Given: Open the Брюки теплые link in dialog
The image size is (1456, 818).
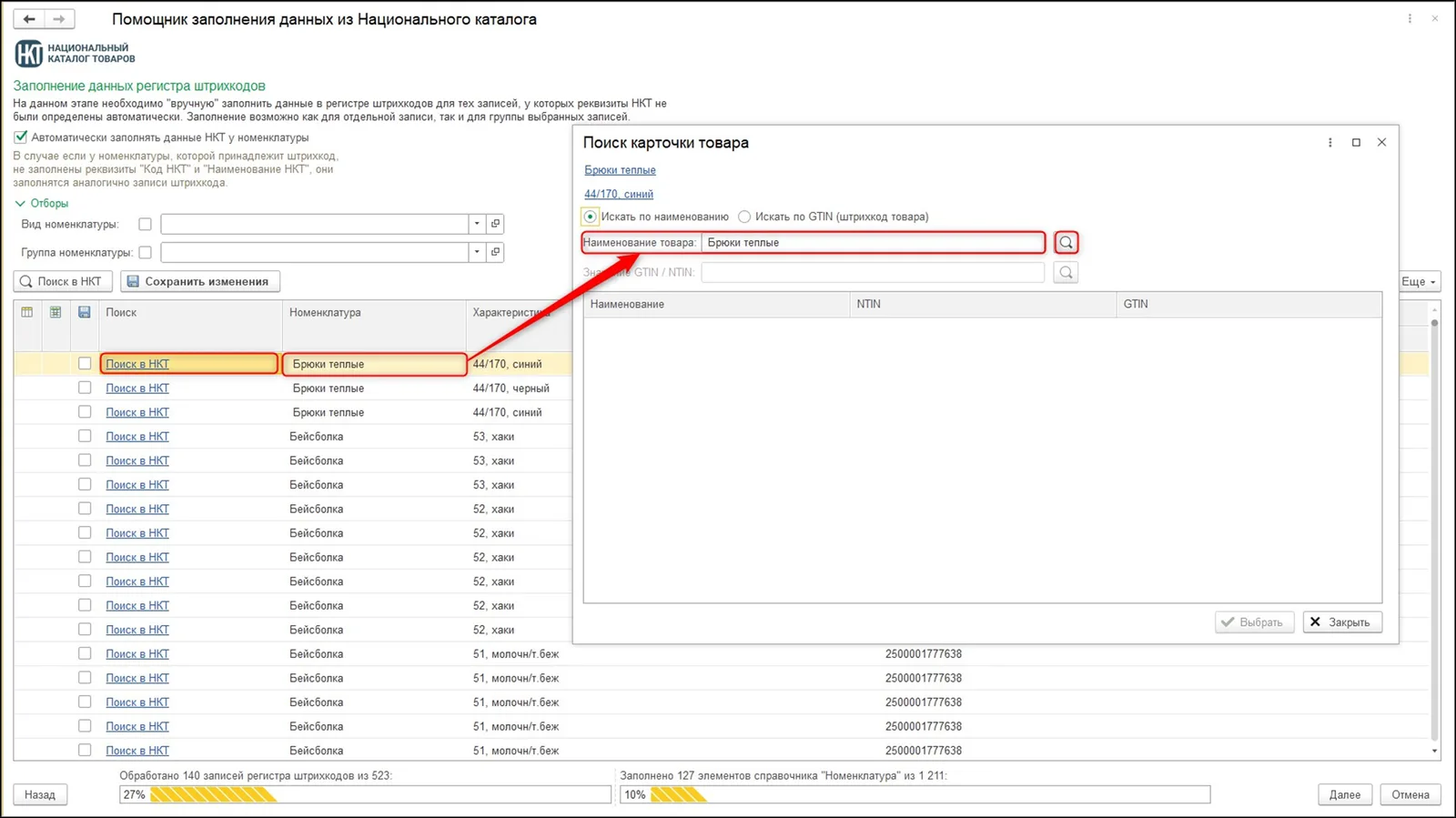Looking at the screenshot, I should click(x=620, y=170).
